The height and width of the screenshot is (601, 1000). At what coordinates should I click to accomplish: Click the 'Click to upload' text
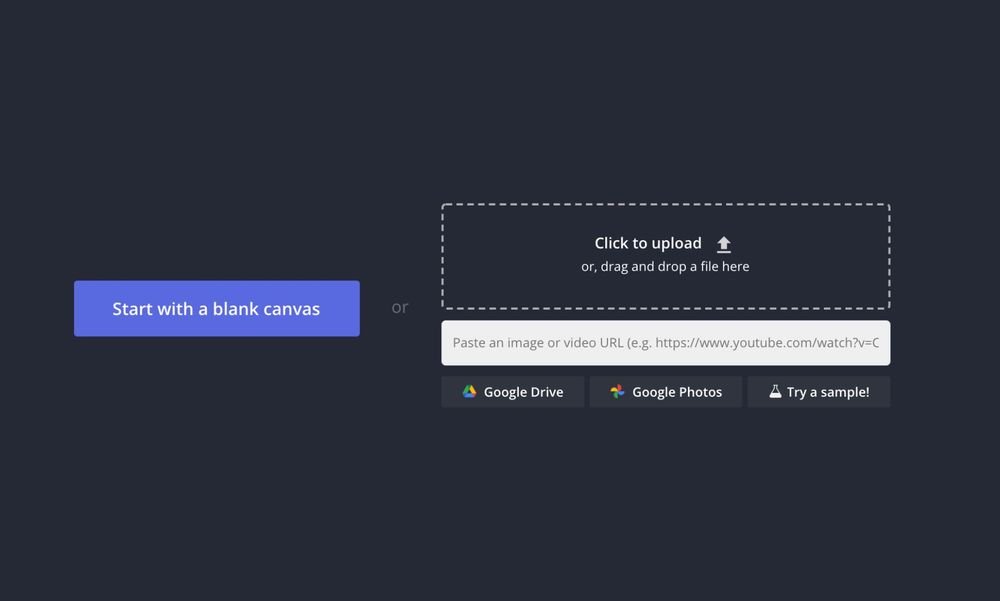click(648, 243)
